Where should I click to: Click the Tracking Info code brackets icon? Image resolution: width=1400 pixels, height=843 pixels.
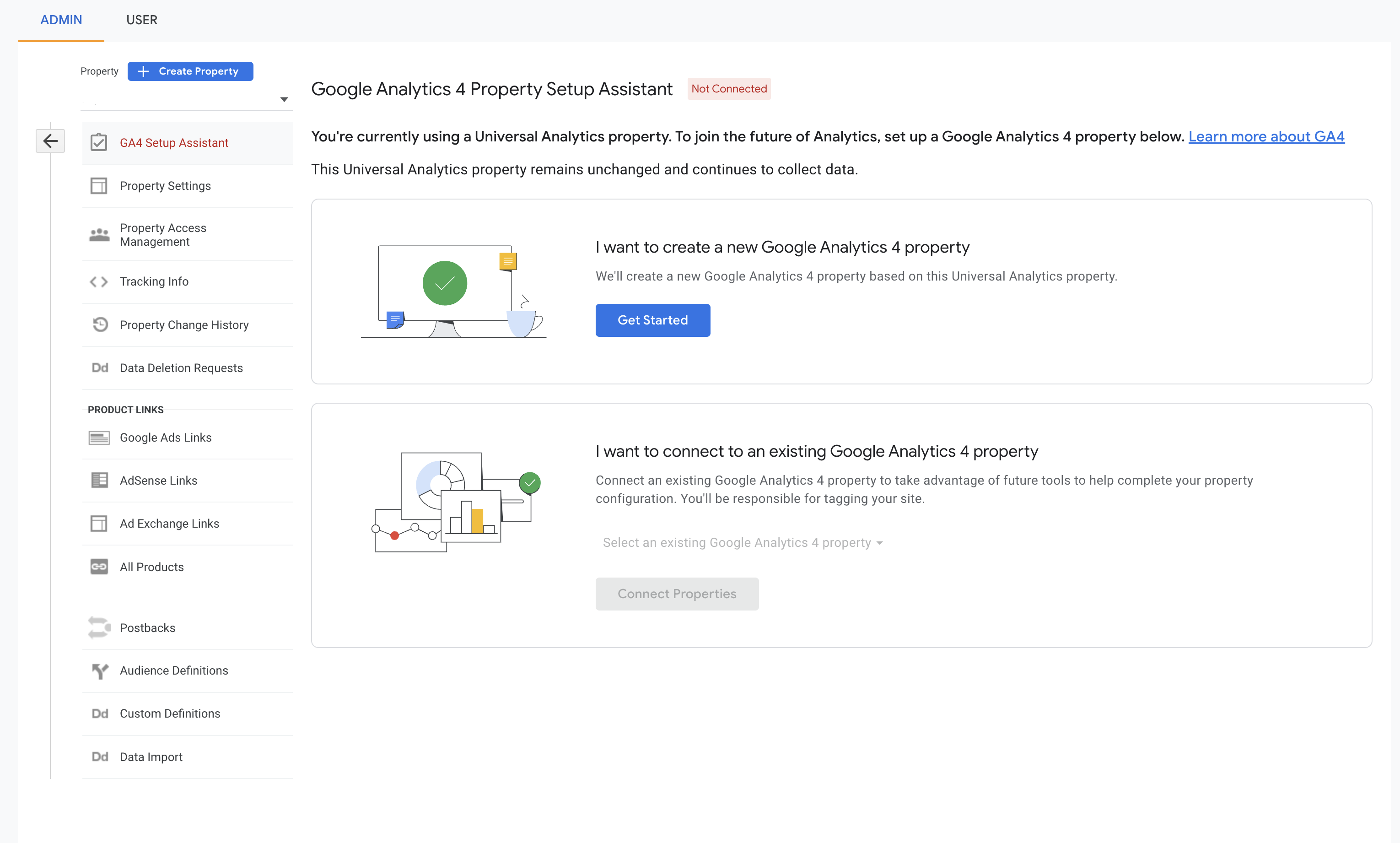[x=99, y=282]
